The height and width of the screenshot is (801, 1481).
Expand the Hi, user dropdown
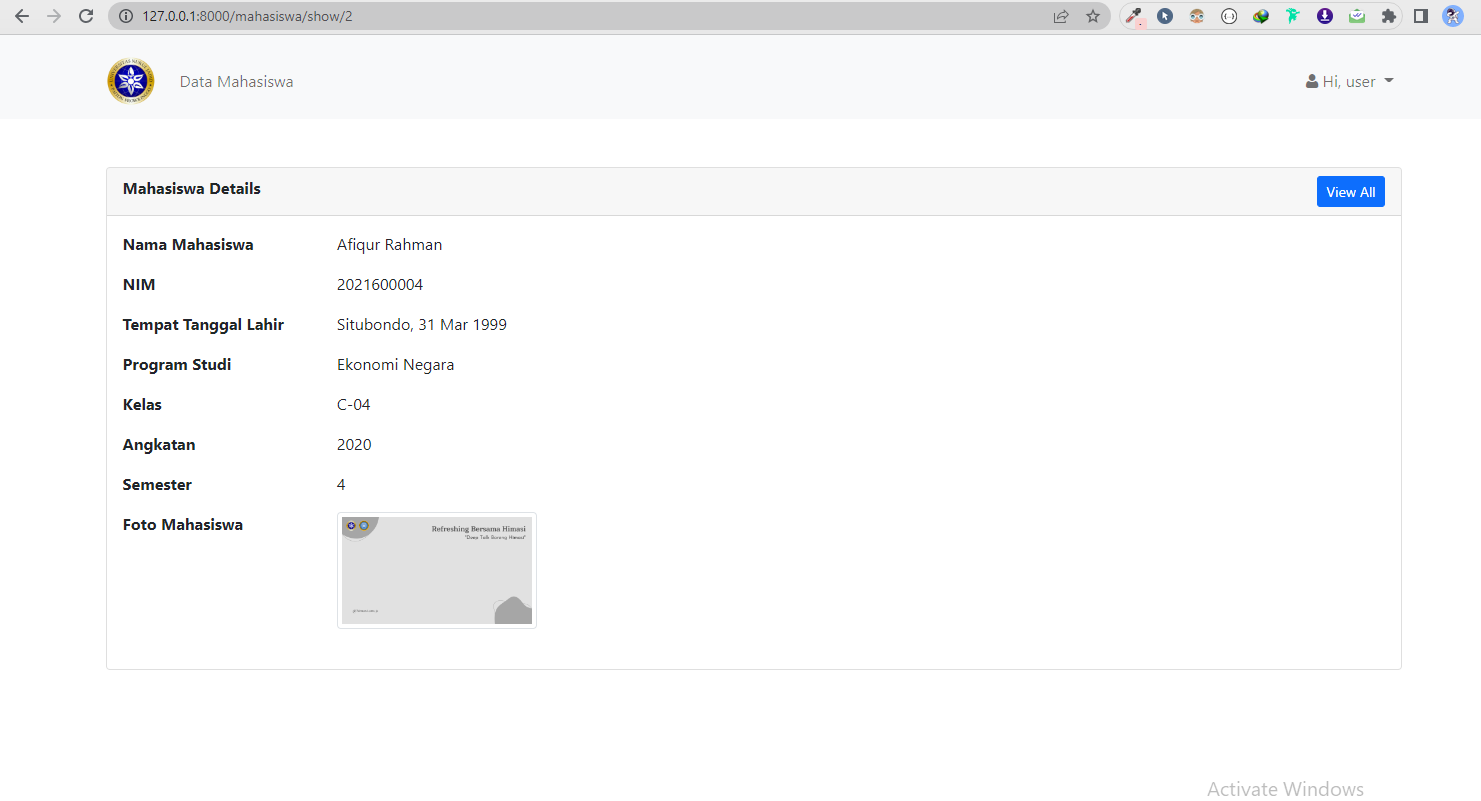pyautogui.click(x=1350, y=81)
